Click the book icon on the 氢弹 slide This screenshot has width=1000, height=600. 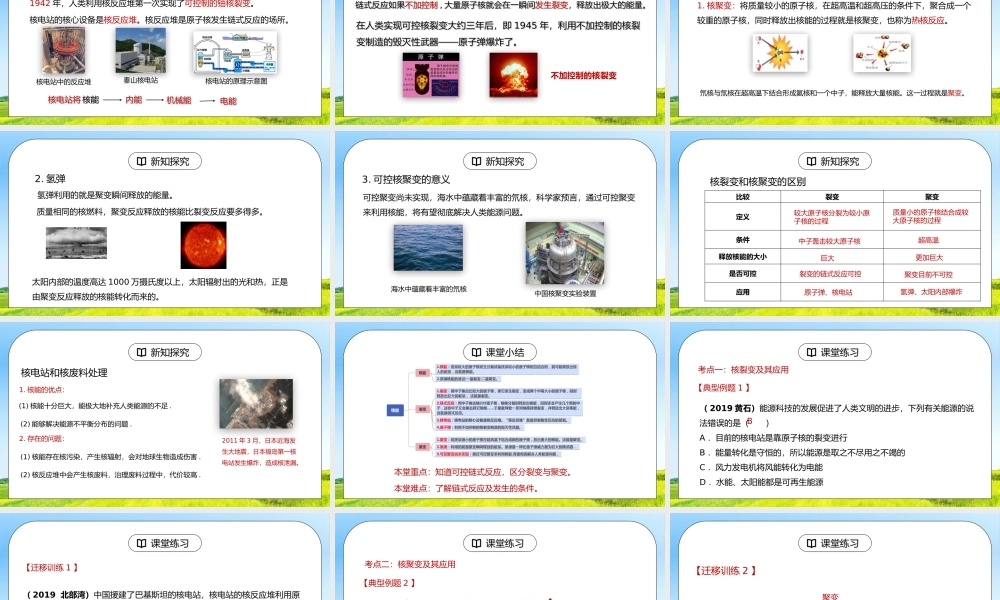coord(141,161)
